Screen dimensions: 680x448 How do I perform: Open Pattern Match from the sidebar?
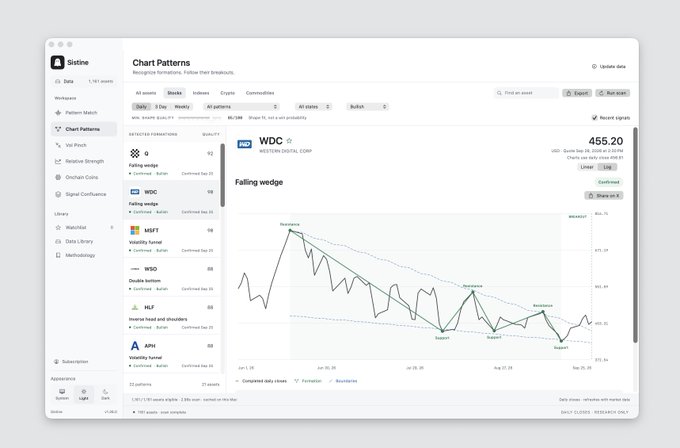coord(81,113)
